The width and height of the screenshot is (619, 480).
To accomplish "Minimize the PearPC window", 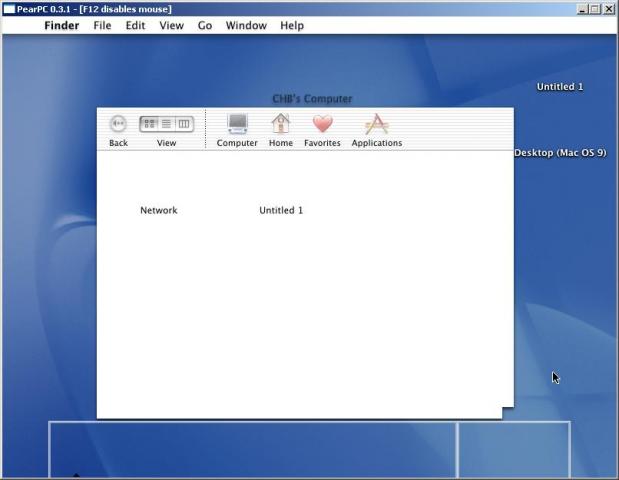I will point(582,9).
